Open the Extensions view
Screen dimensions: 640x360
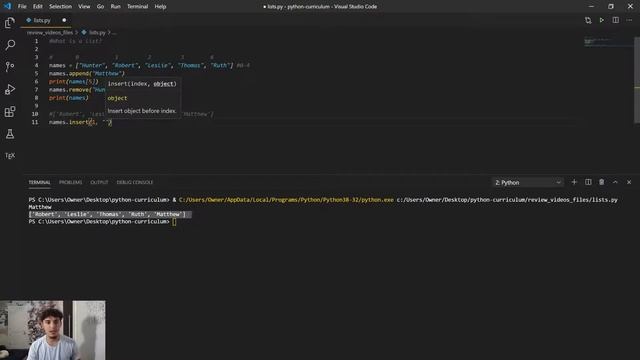click(10, 111)
